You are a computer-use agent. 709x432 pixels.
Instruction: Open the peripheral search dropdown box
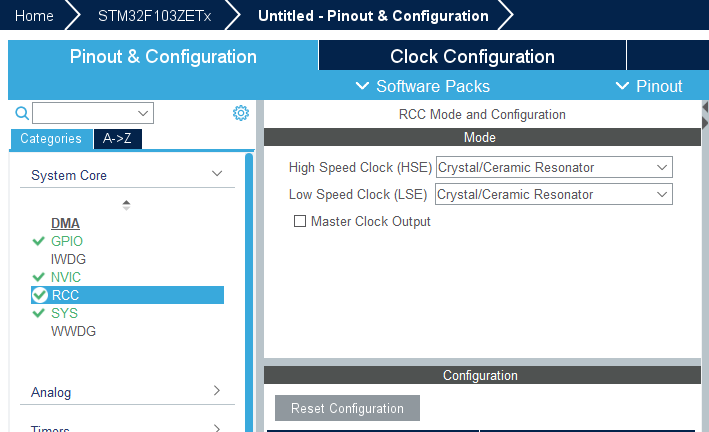click(93, 113)
